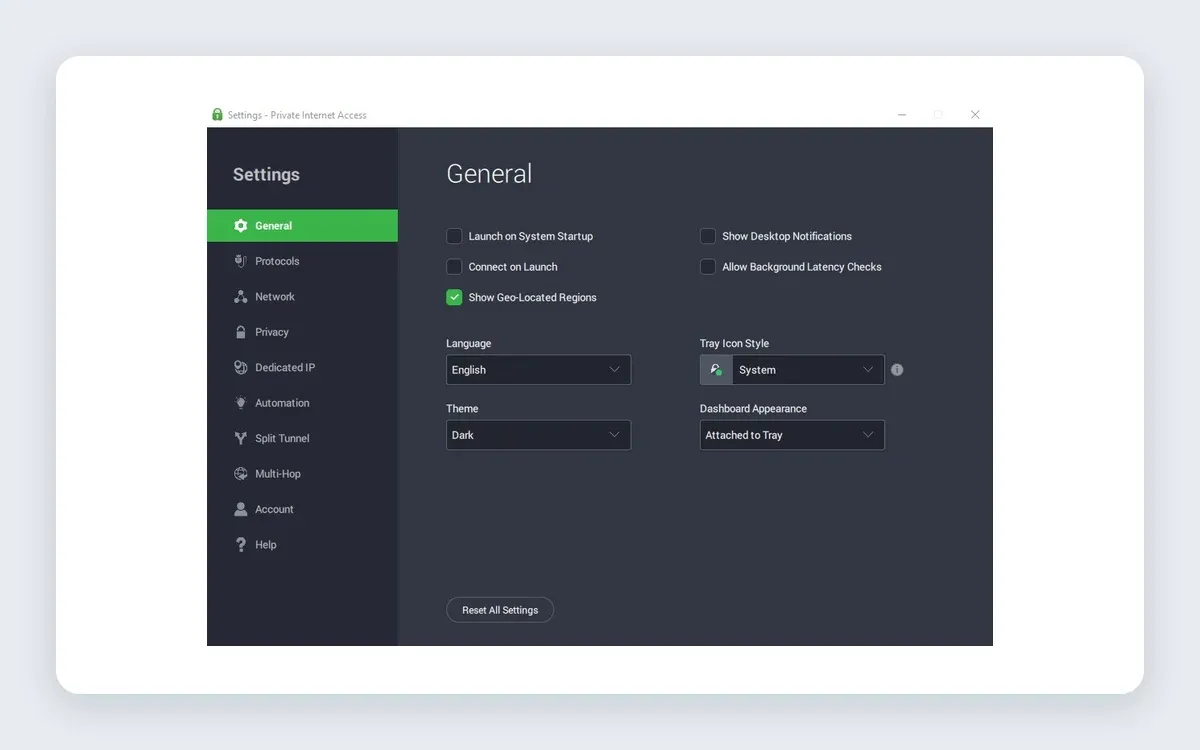
Task: Click the Automation lightbulb icon
Action: tap(240, 403)
